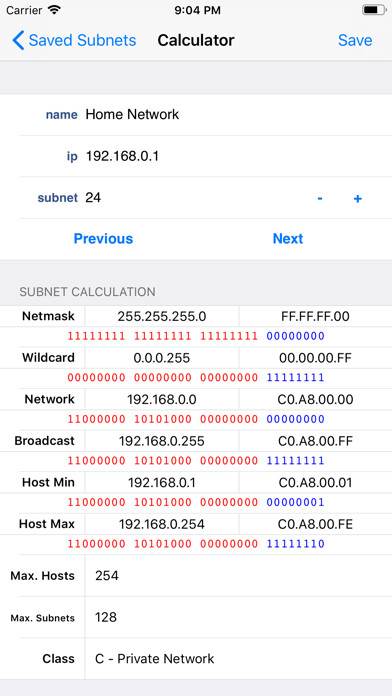Select broadcast address 192.168.0.255

click(162, 441)
